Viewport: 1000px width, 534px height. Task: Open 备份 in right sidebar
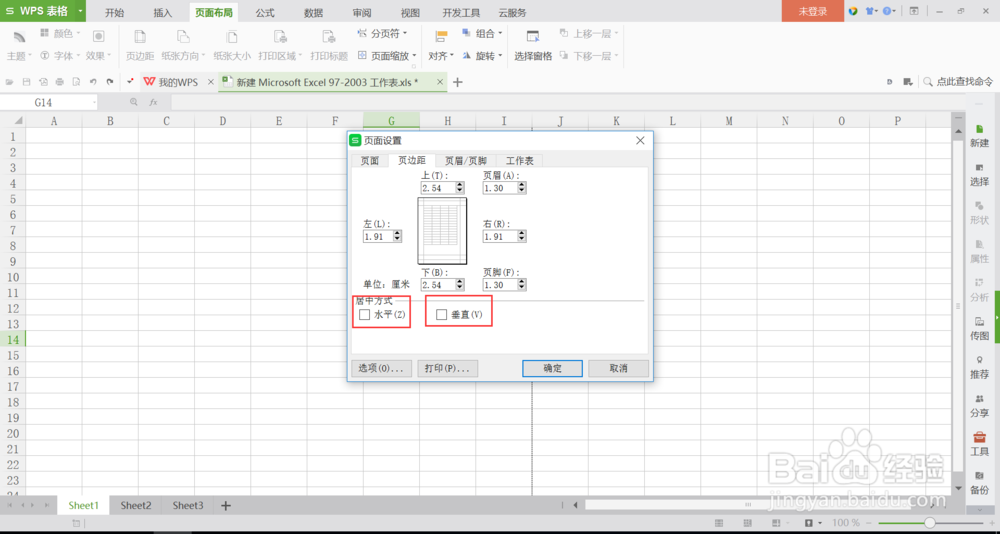click(x=980, y=482)
